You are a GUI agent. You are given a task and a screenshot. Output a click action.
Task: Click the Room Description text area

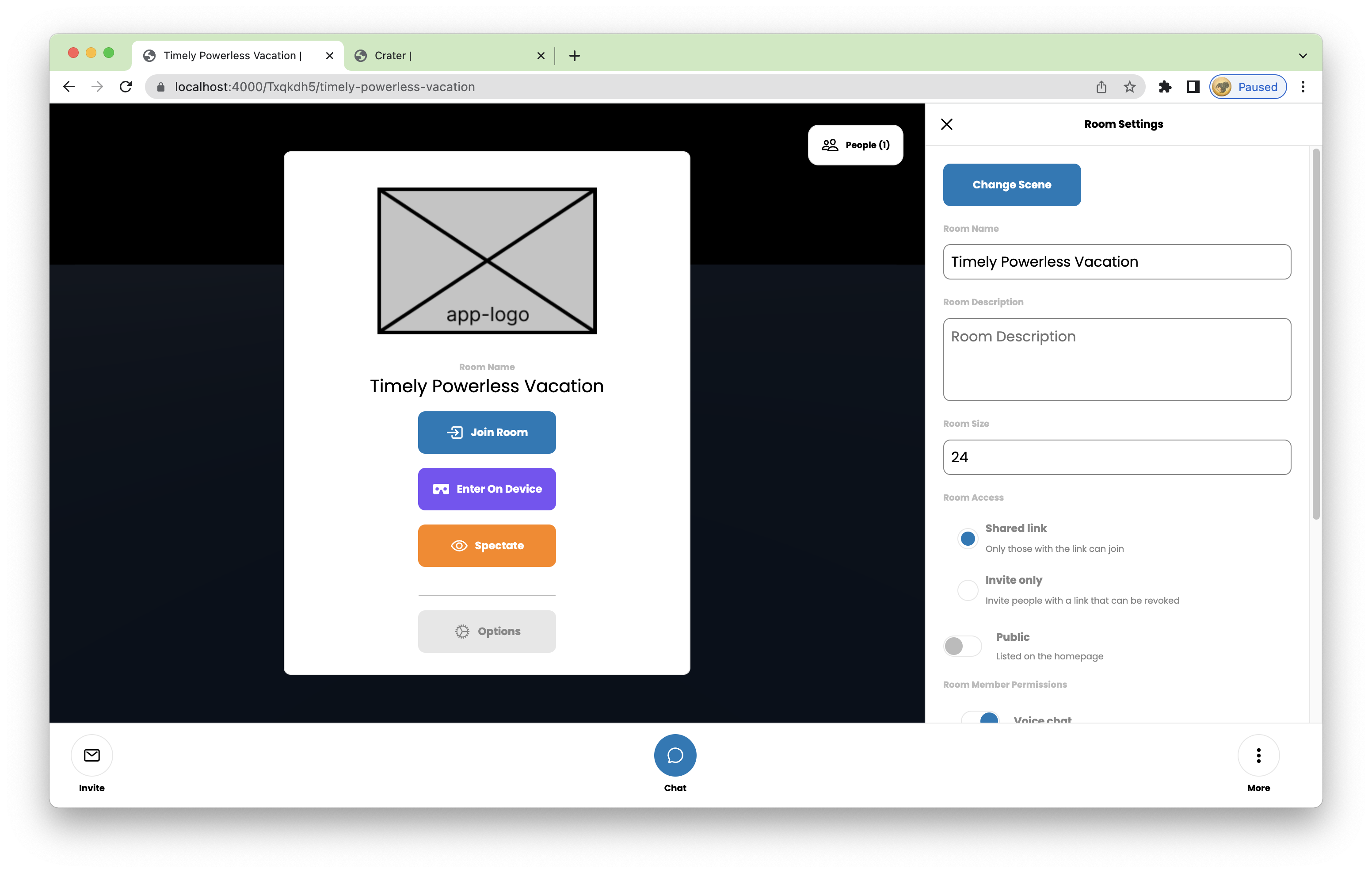pos(1117,359)
